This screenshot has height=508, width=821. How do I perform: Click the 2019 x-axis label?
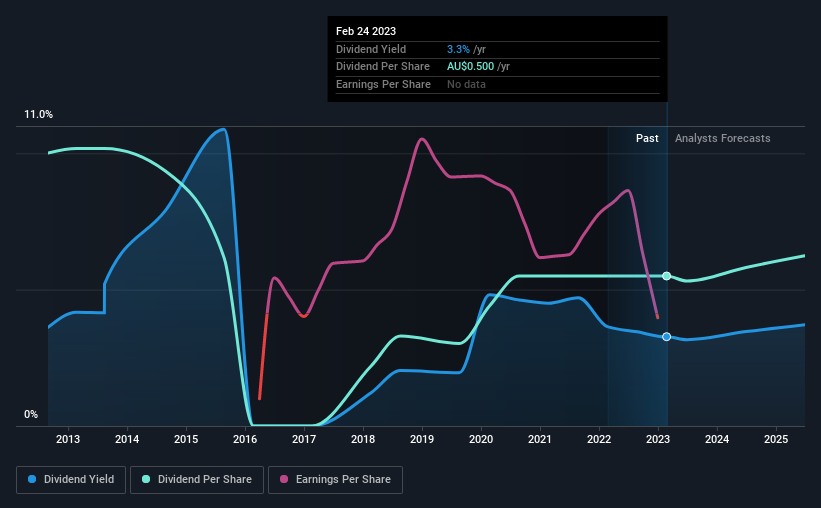tap(422, 439)
